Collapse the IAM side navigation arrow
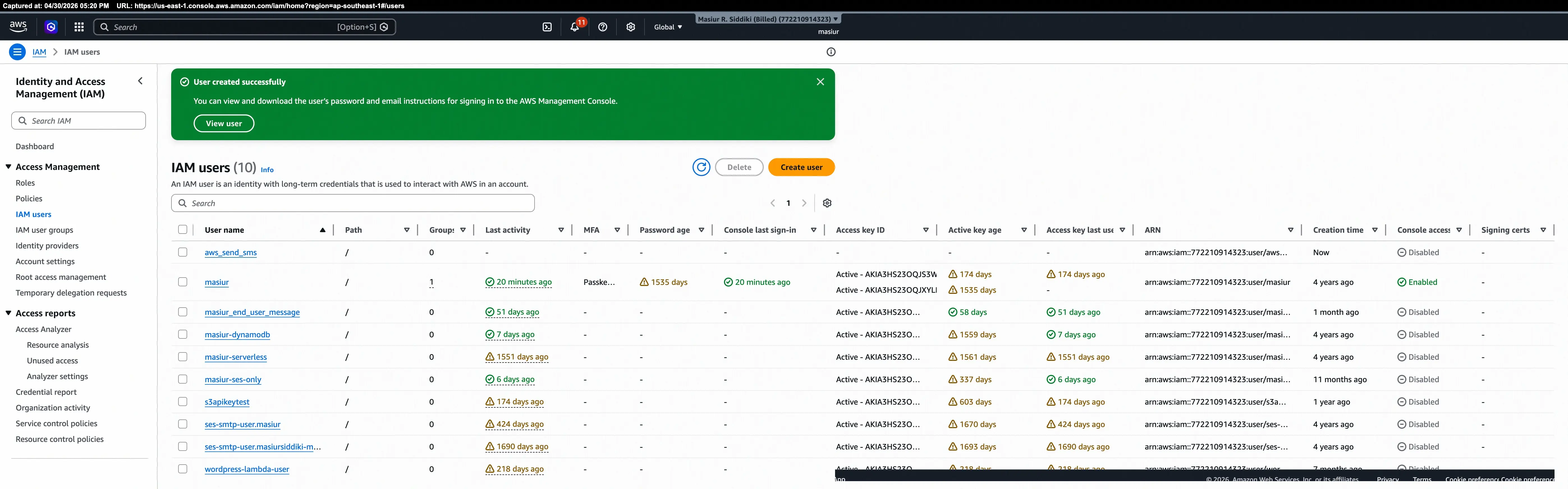This screenshot has width=1568, height=489. coord(141,81)
